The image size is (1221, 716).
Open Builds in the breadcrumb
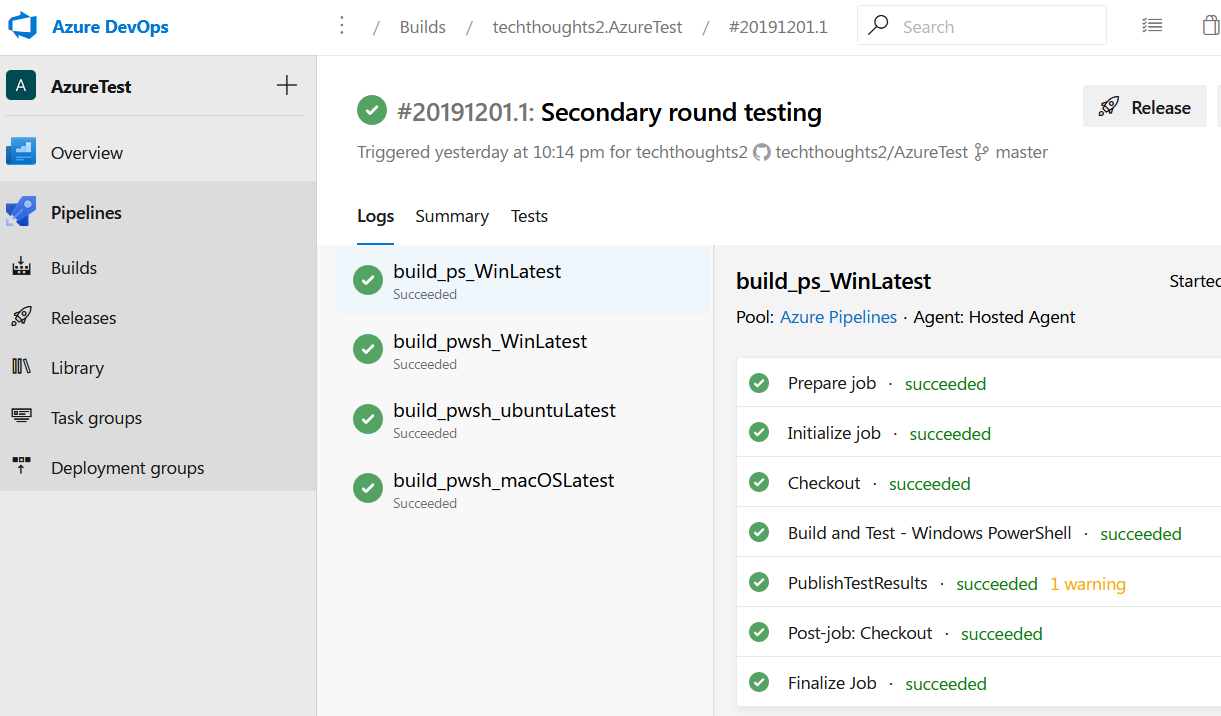[x=422, y=27]
